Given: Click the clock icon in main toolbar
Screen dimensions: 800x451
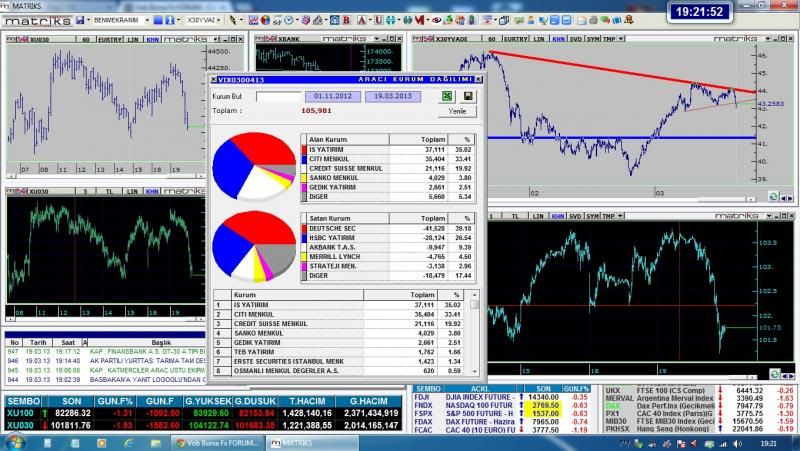Looking at the screenshot, I should [289, 20].
